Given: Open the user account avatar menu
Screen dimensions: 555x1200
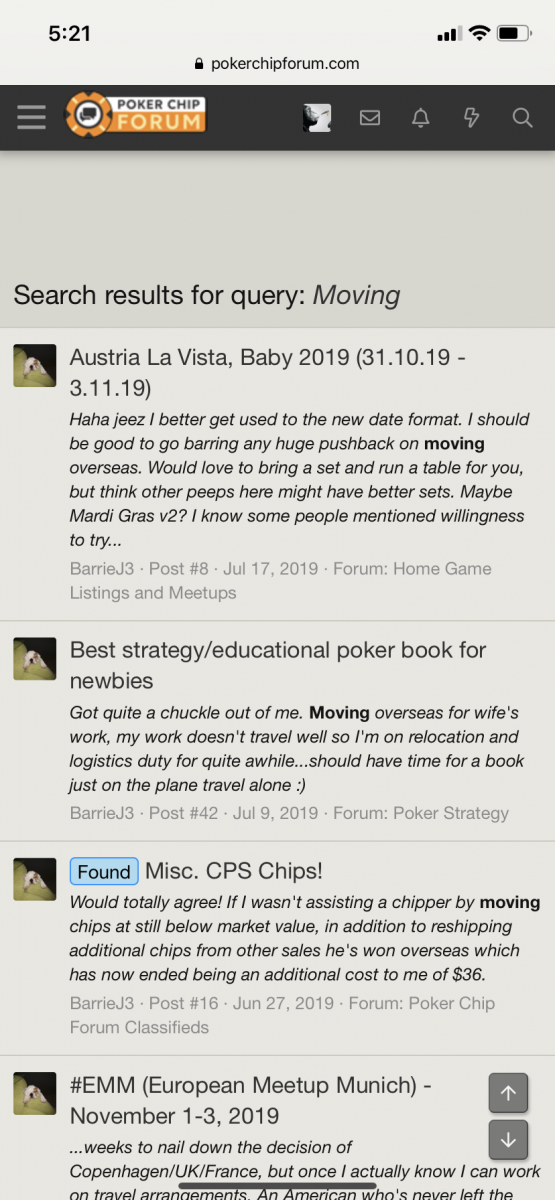Looking at the screenshot, I should pyautogui.click(x=317, y=118).
